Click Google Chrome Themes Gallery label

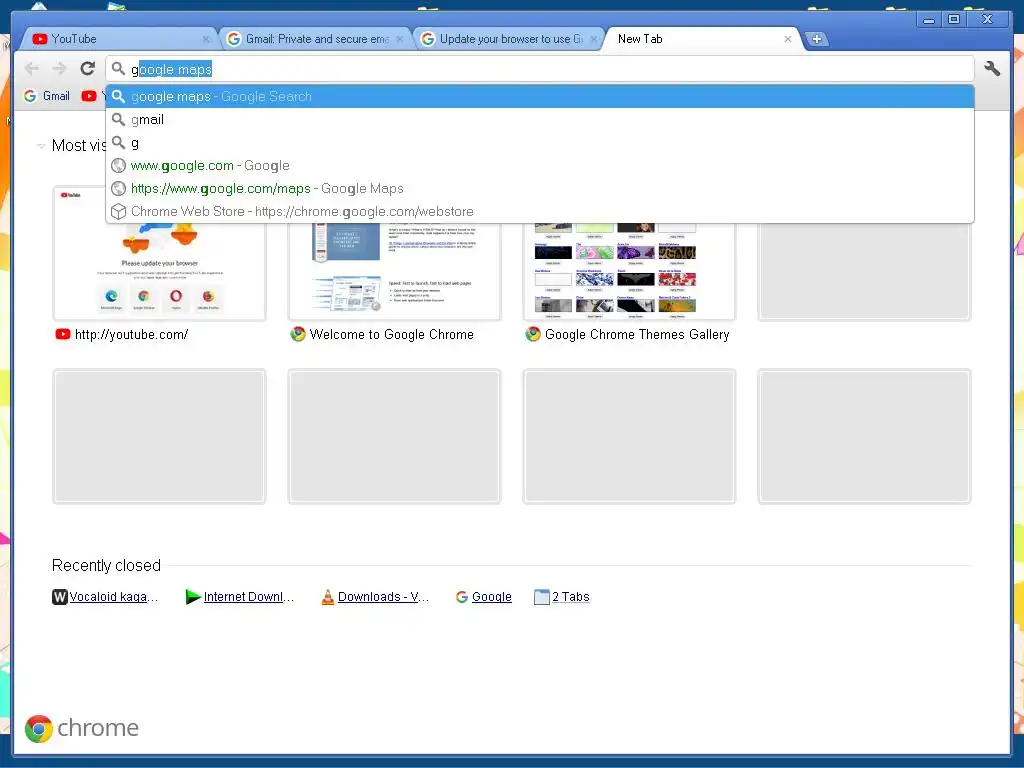[x=637, y=334]
